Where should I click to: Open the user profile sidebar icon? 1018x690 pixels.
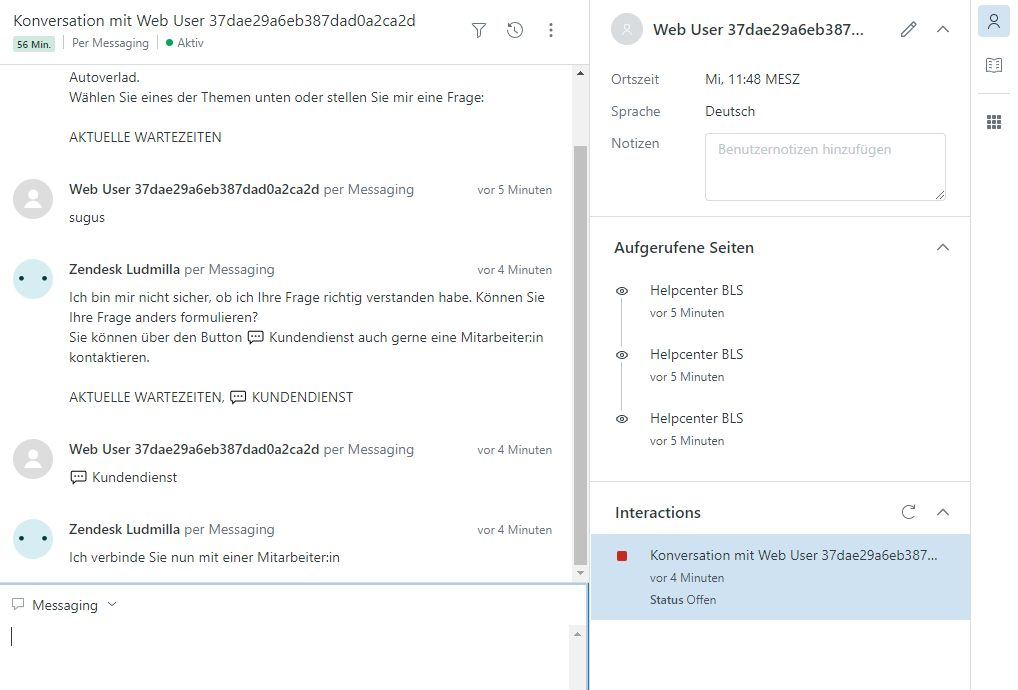coord(993,21)
